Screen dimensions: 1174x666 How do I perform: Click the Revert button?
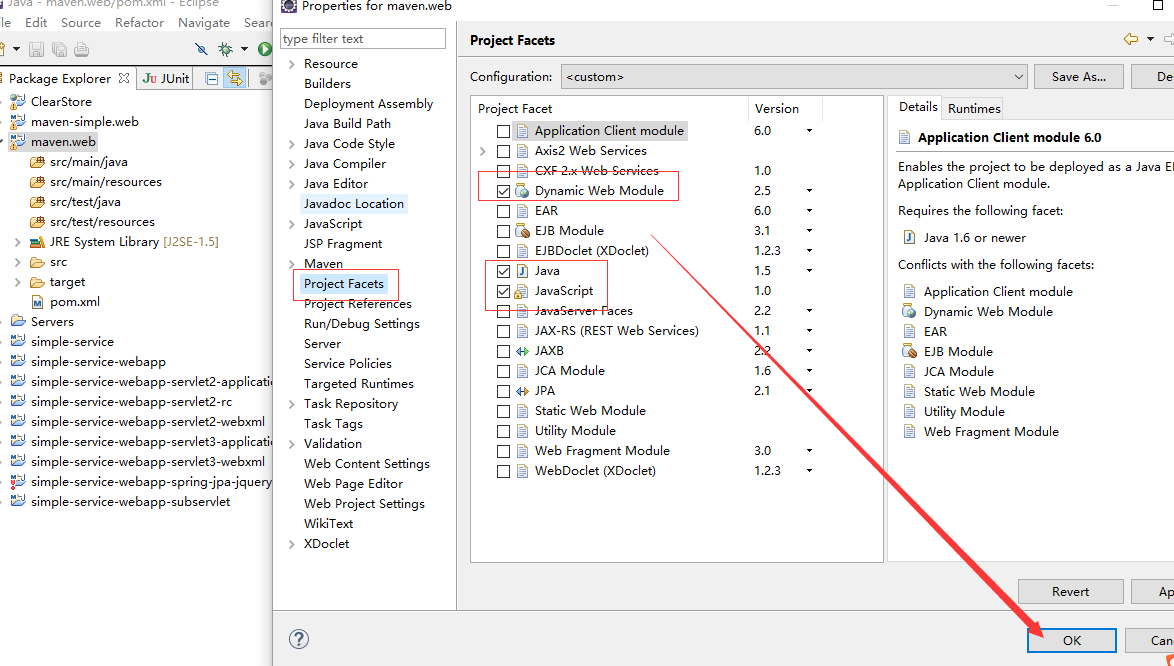pyautogui.click(x=1071, y=591)
